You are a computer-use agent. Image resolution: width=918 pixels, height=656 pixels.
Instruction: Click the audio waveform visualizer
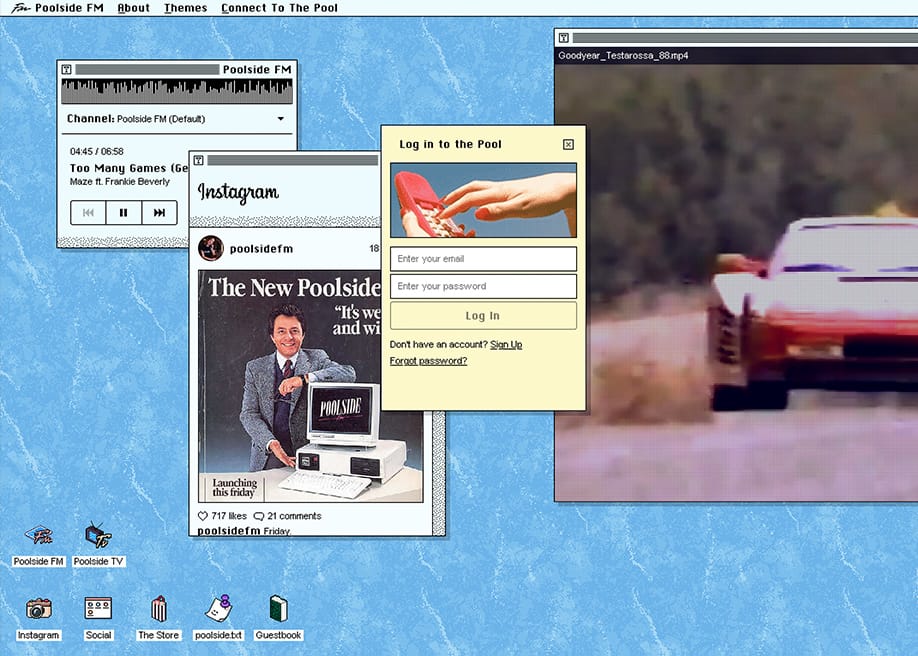tap(177, 91)
